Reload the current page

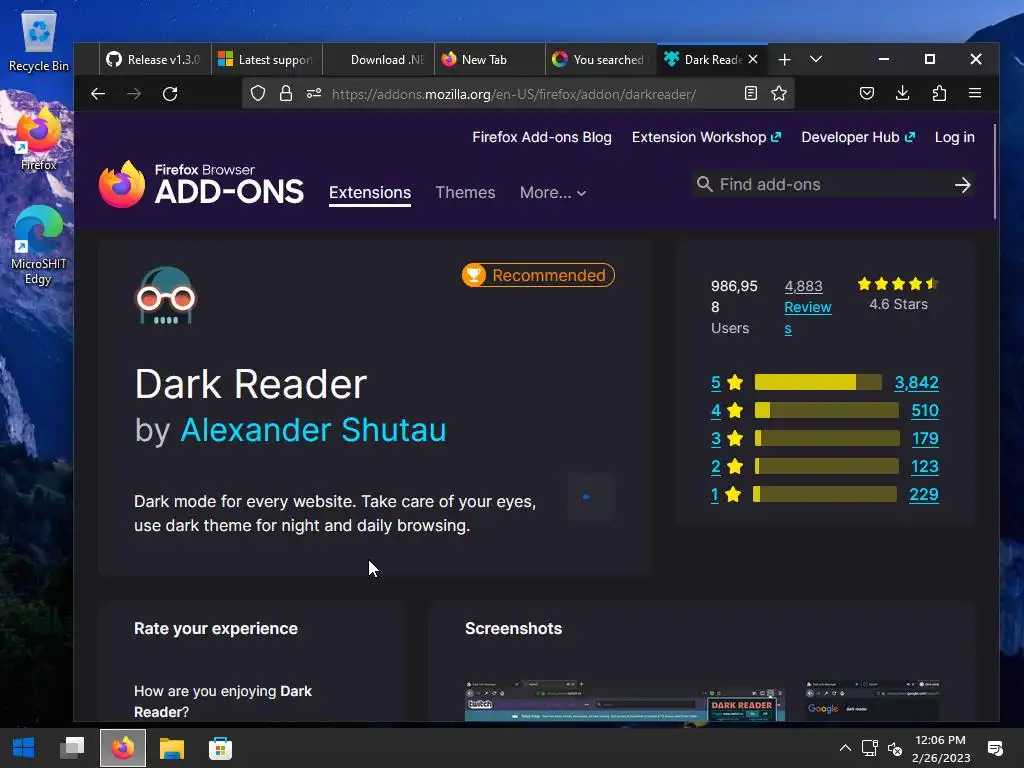coord(170,94)
